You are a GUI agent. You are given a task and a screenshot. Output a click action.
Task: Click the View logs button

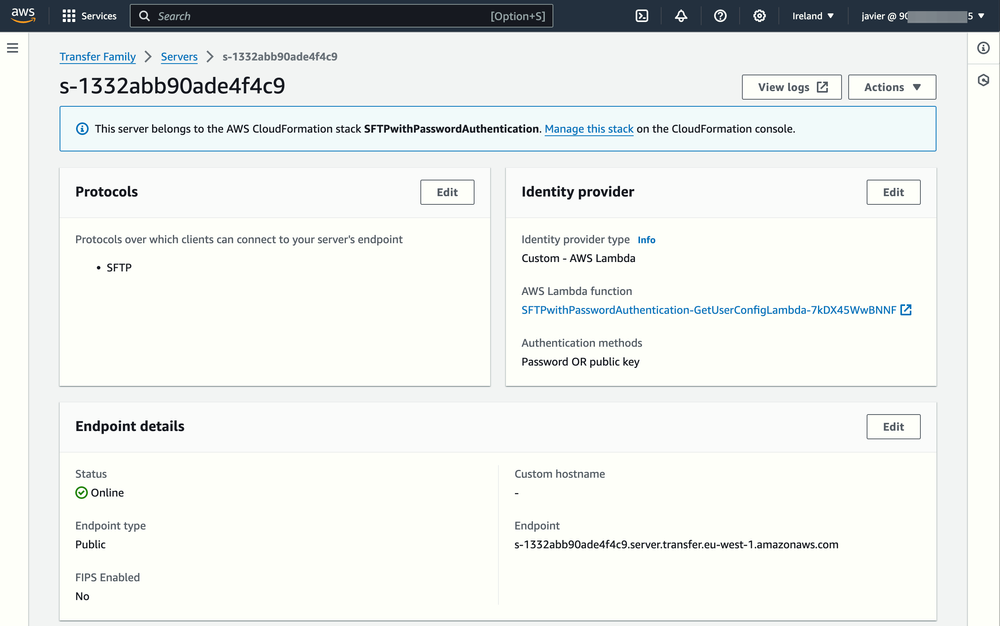click(x=791, y=87)
